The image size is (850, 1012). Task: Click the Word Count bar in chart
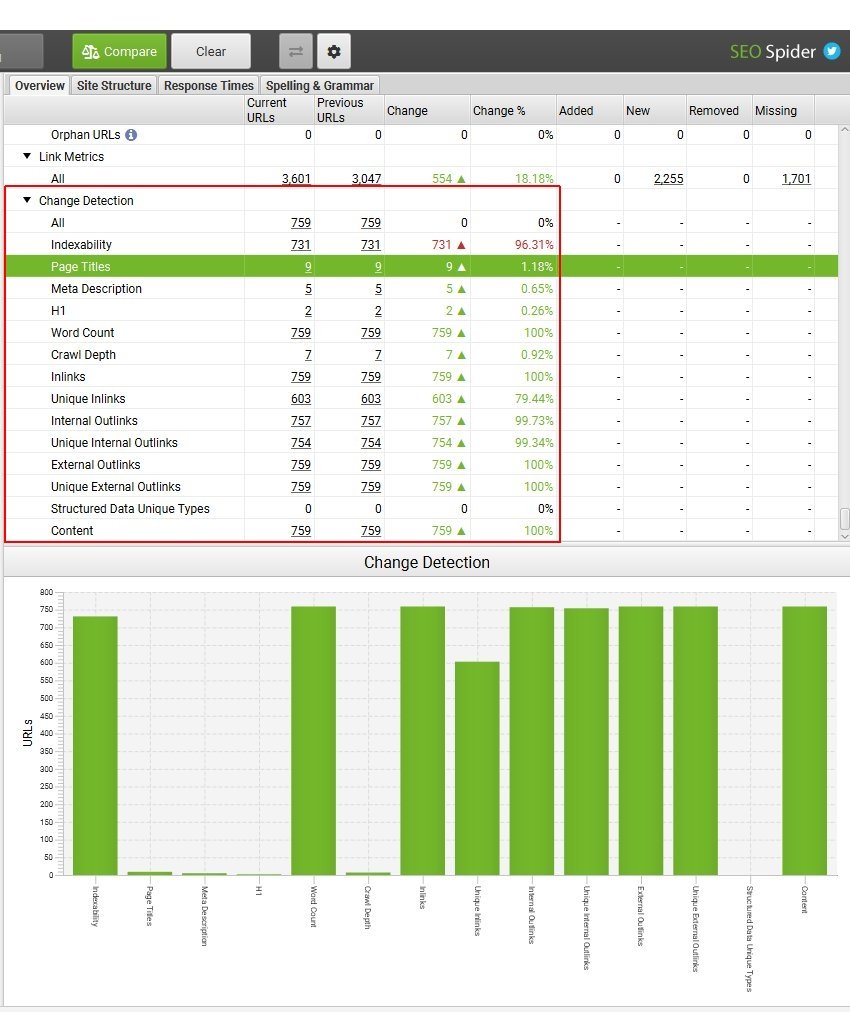coord(313,740)
